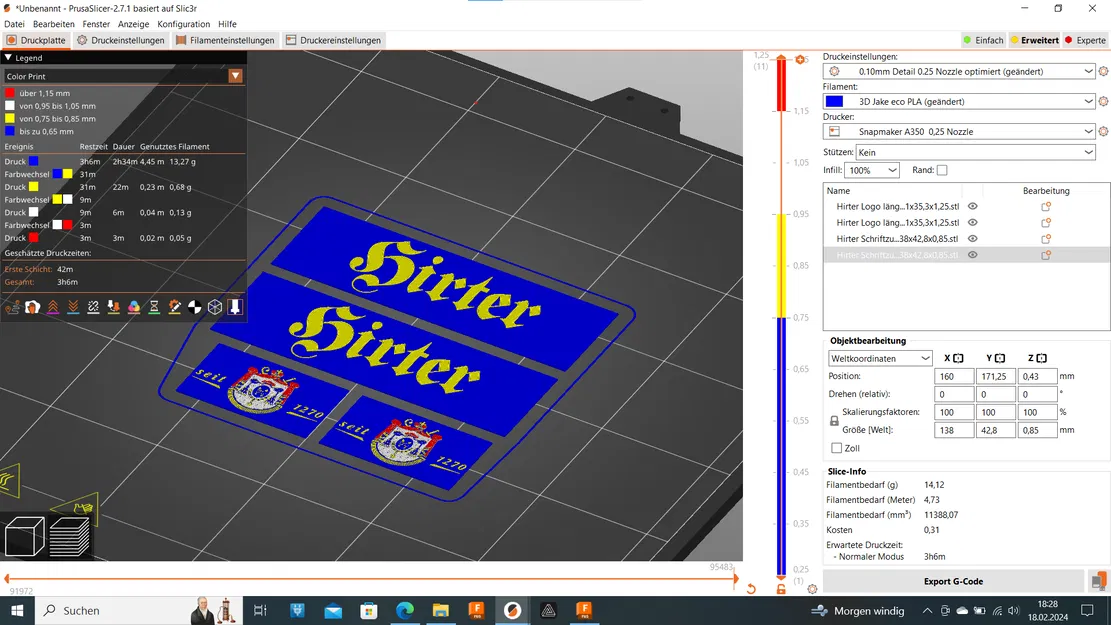This screenshot has height=625, width=1111.
Task: Toggle center of gravity icon
Action: 194,307
